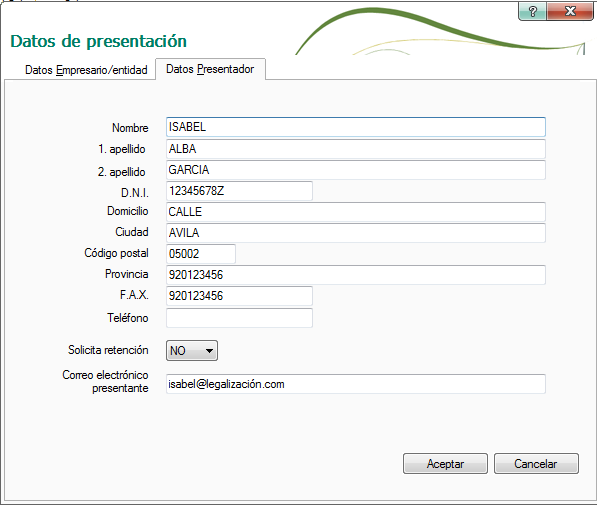This screenshot has height=505, width=597.
Task: Click the Código postal field 05002
Action: (201, 254)
